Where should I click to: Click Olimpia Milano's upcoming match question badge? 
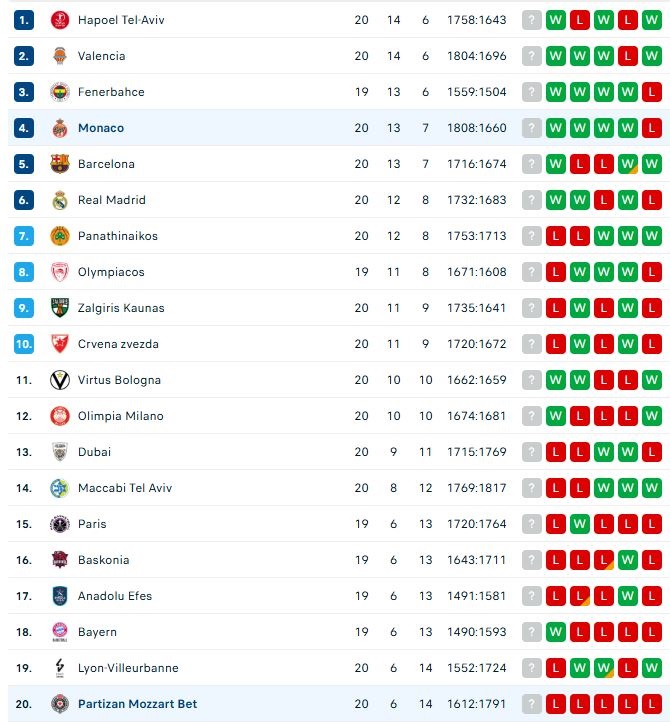(531, 416)
